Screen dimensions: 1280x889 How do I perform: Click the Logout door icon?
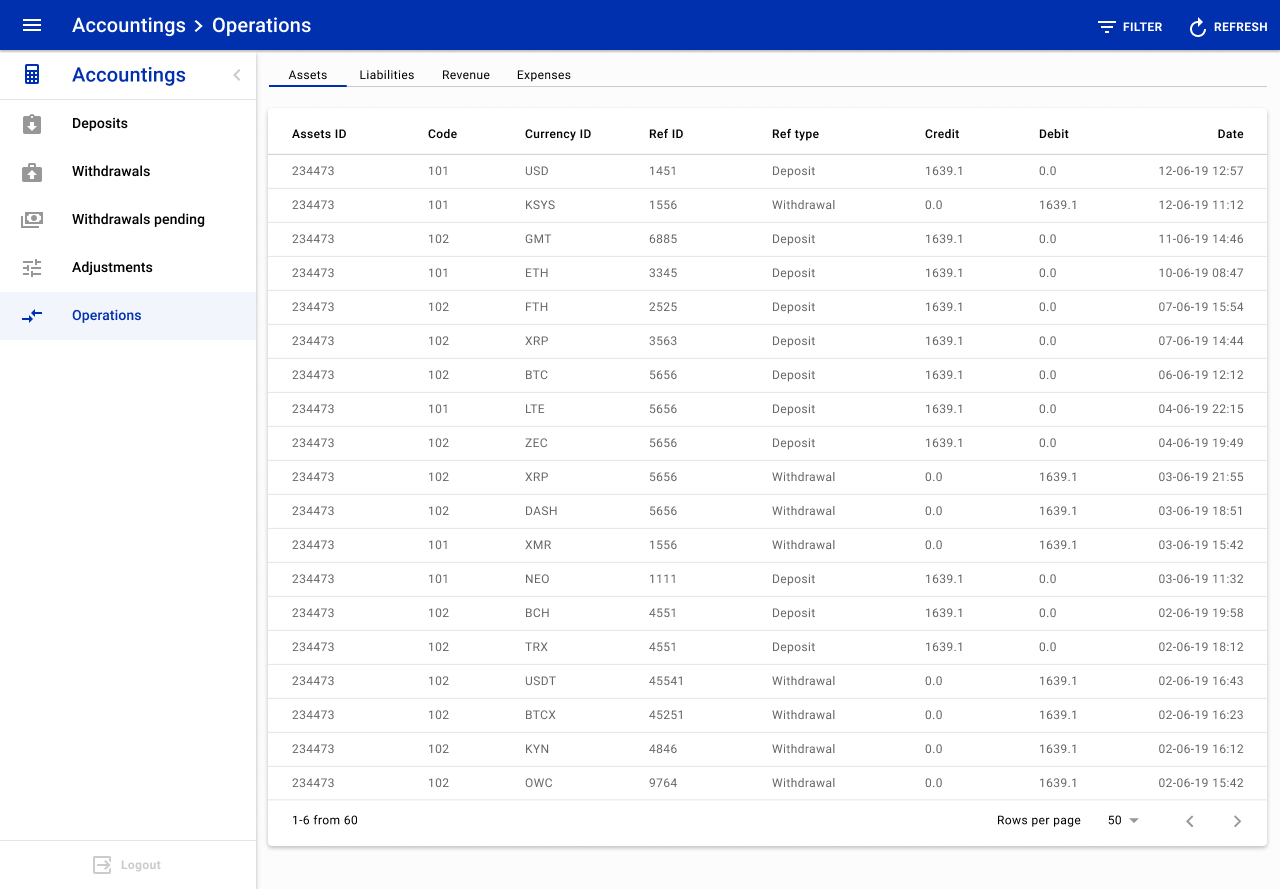point(102,865)
